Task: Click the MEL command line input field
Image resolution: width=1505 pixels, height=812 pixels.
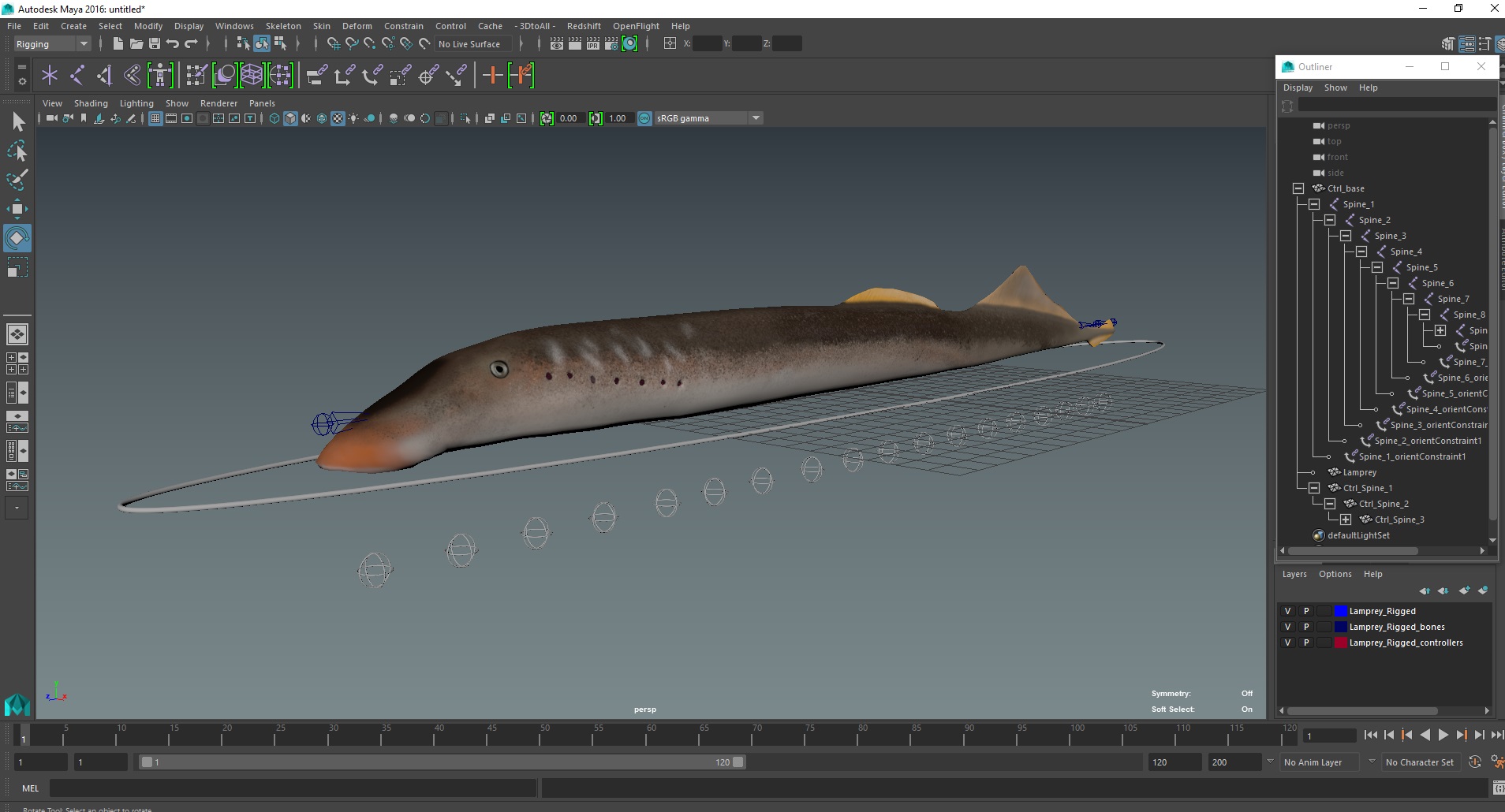Action: point(293,788)
